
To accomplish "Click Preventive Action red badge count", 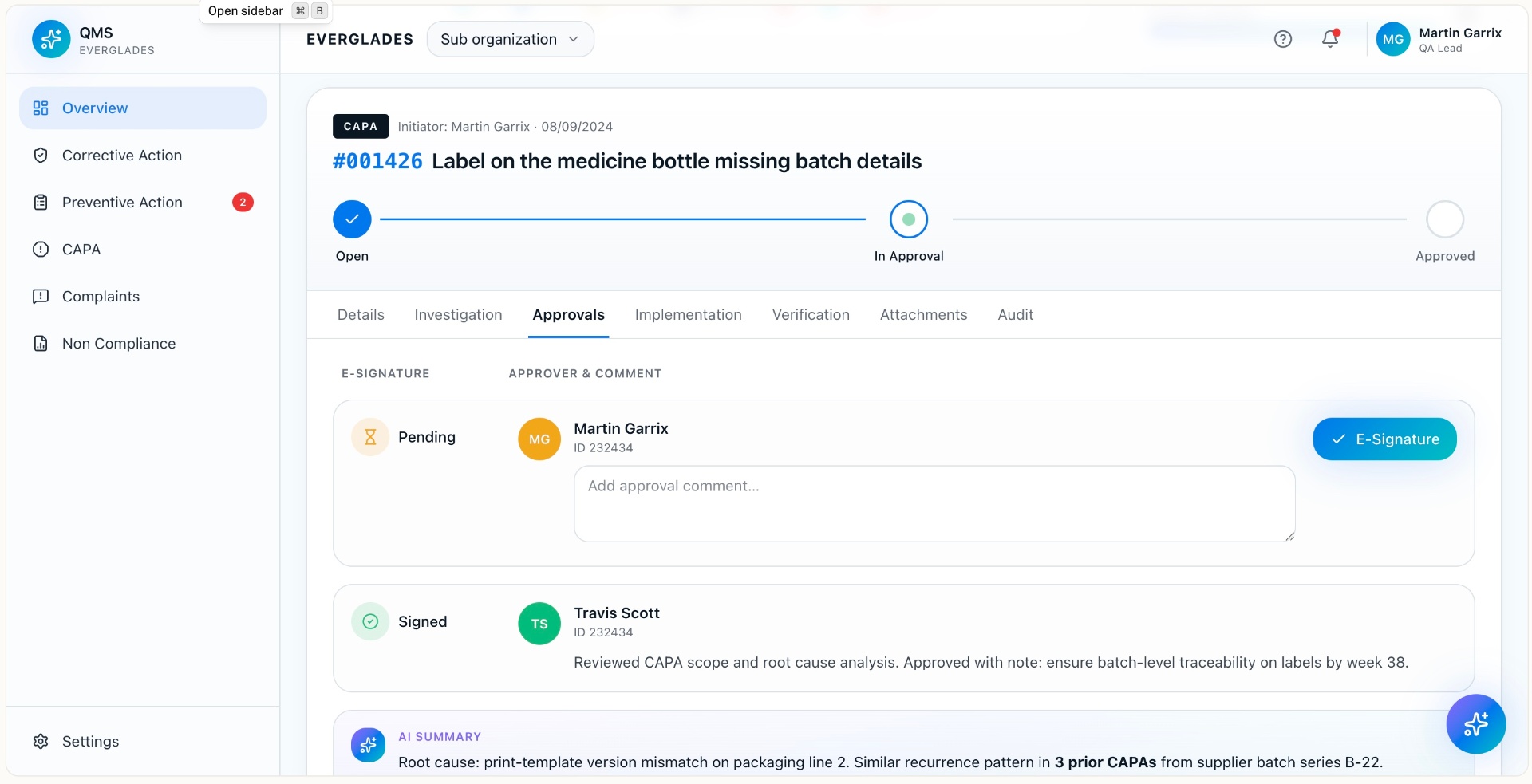I will click(243, 203).
